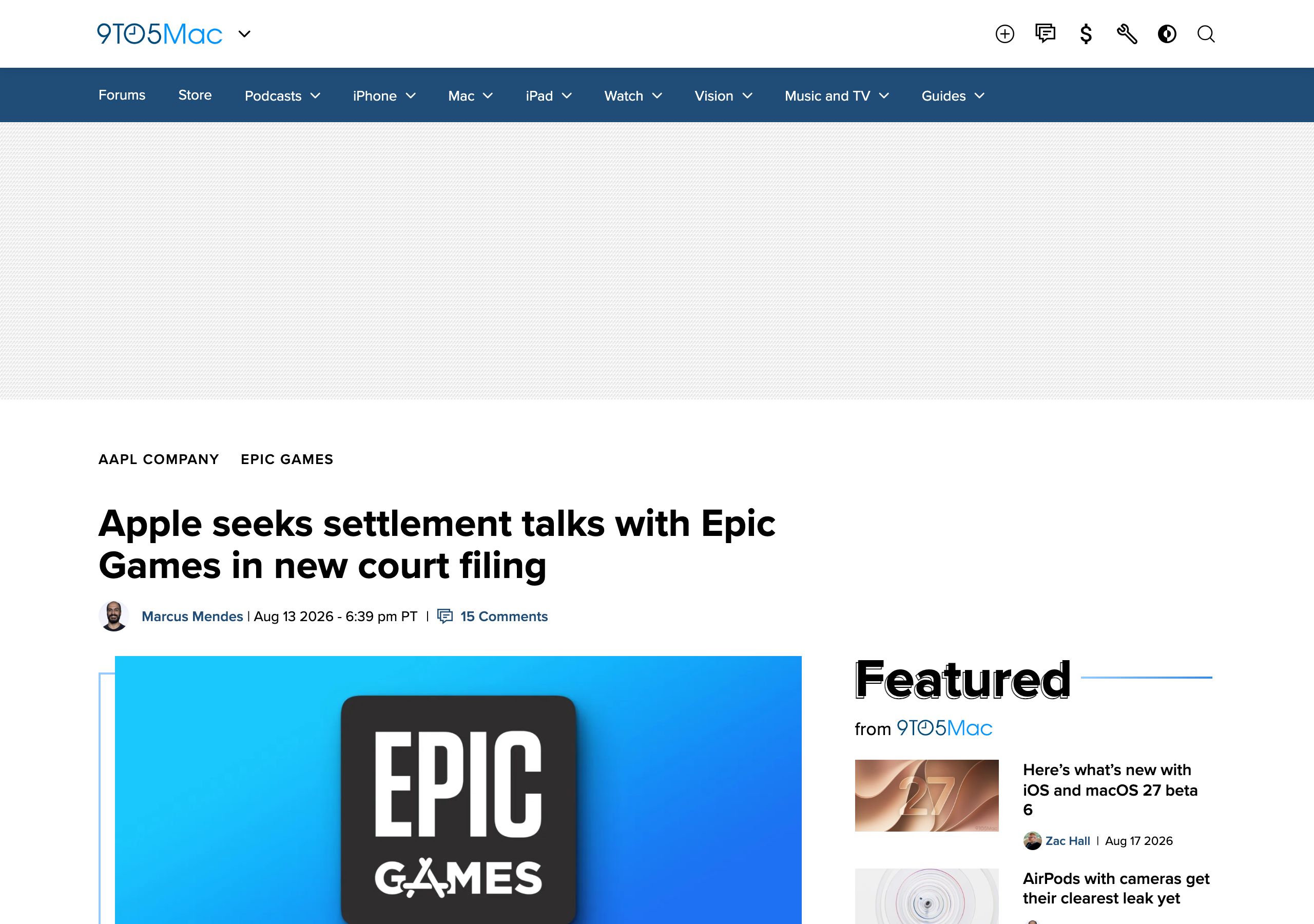Expand the Podcasts dropdown chevron

(x=315, y=95)
